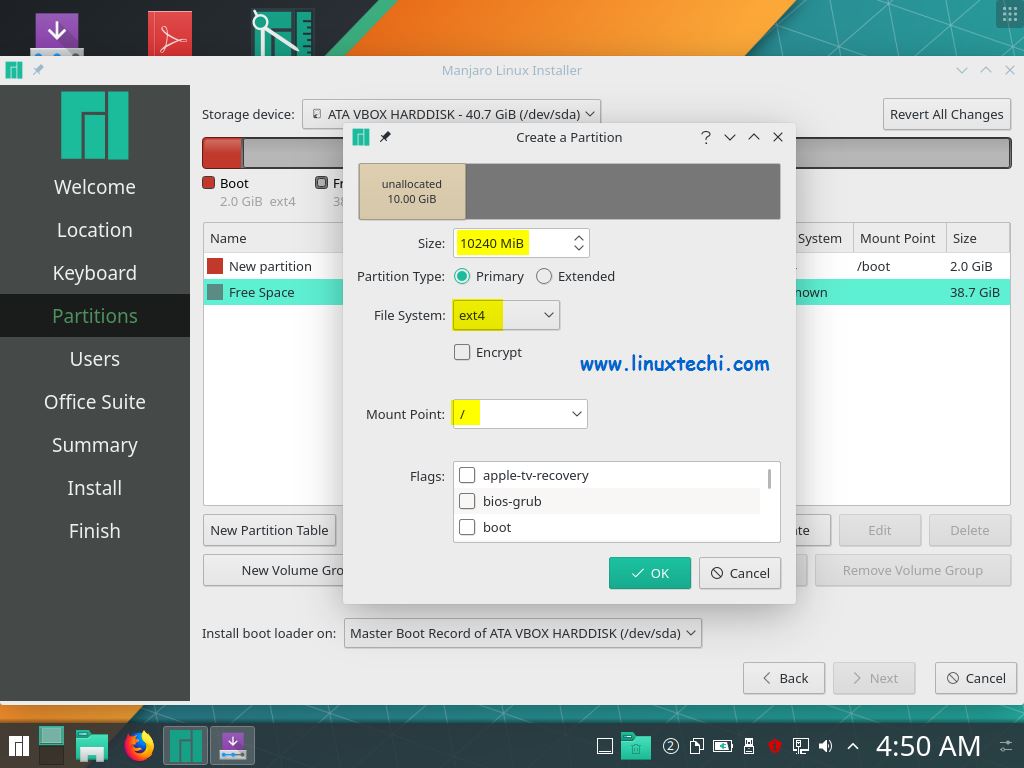Open the clipboard icon in the system tray
The height and width of the screenshot is (768, 1024).
pyautogui.click(x=696, y=745)
